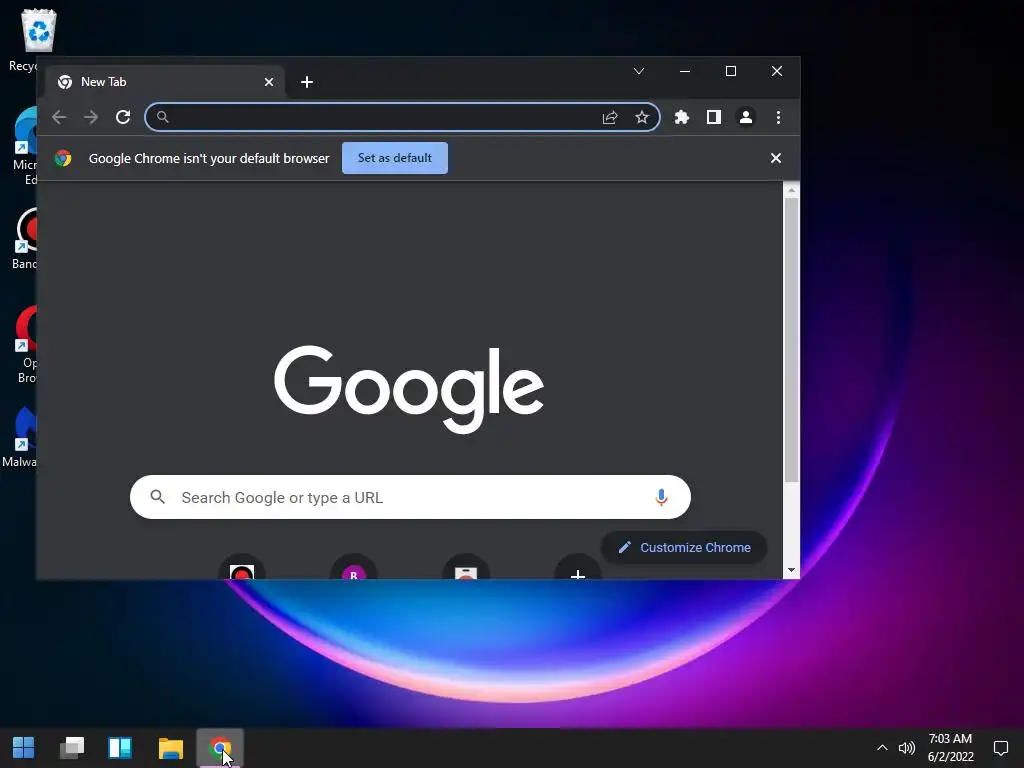Open the purple B shortcut tile
1024x768 pixels.
click(x=353, y=568)
